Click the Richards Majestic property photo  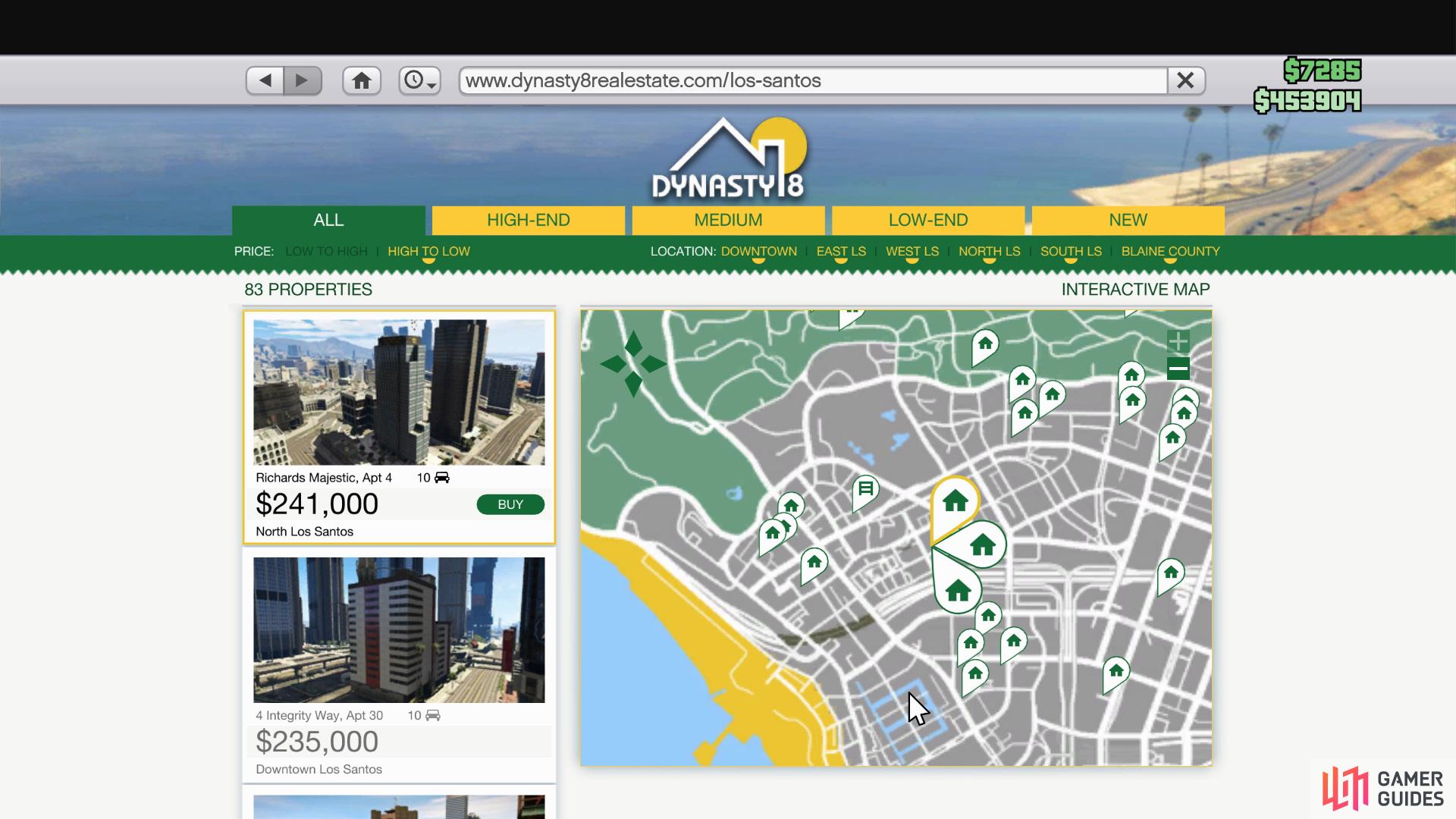coord(399,392)
